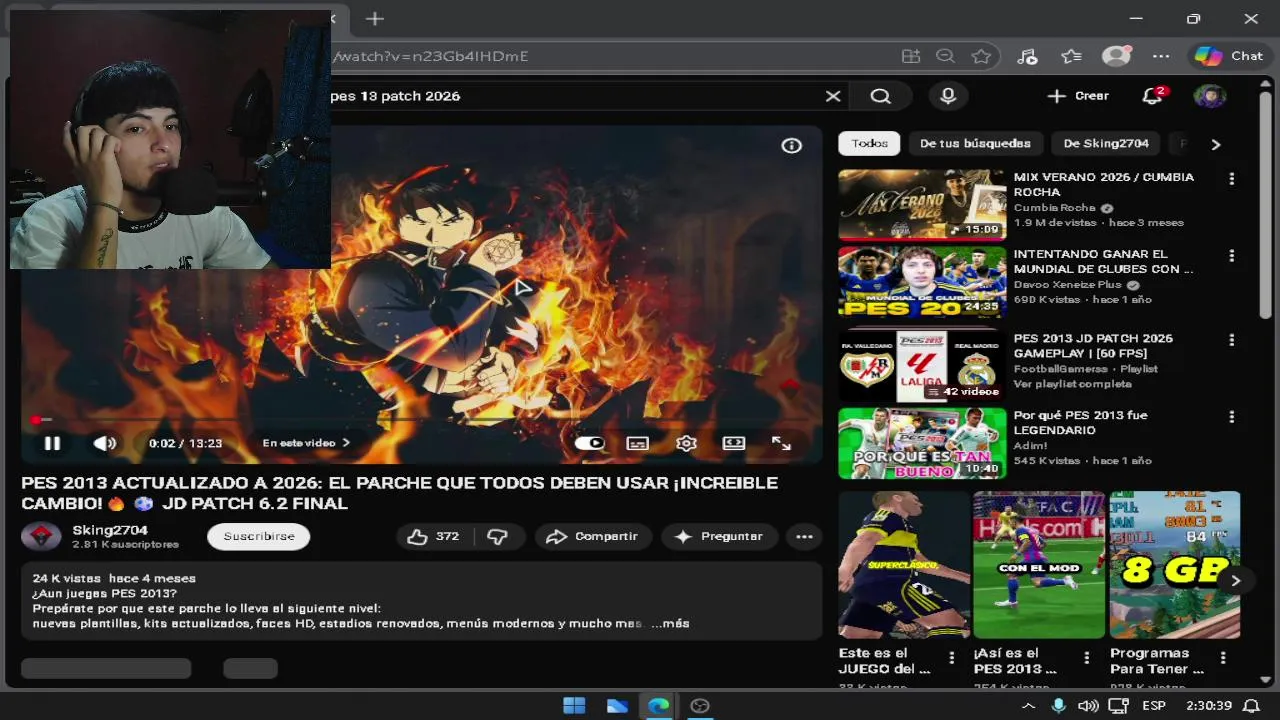Expand 'En este video' chapters chevron
Viewport: 1280px width, 720px height.
tap(346, 443)
